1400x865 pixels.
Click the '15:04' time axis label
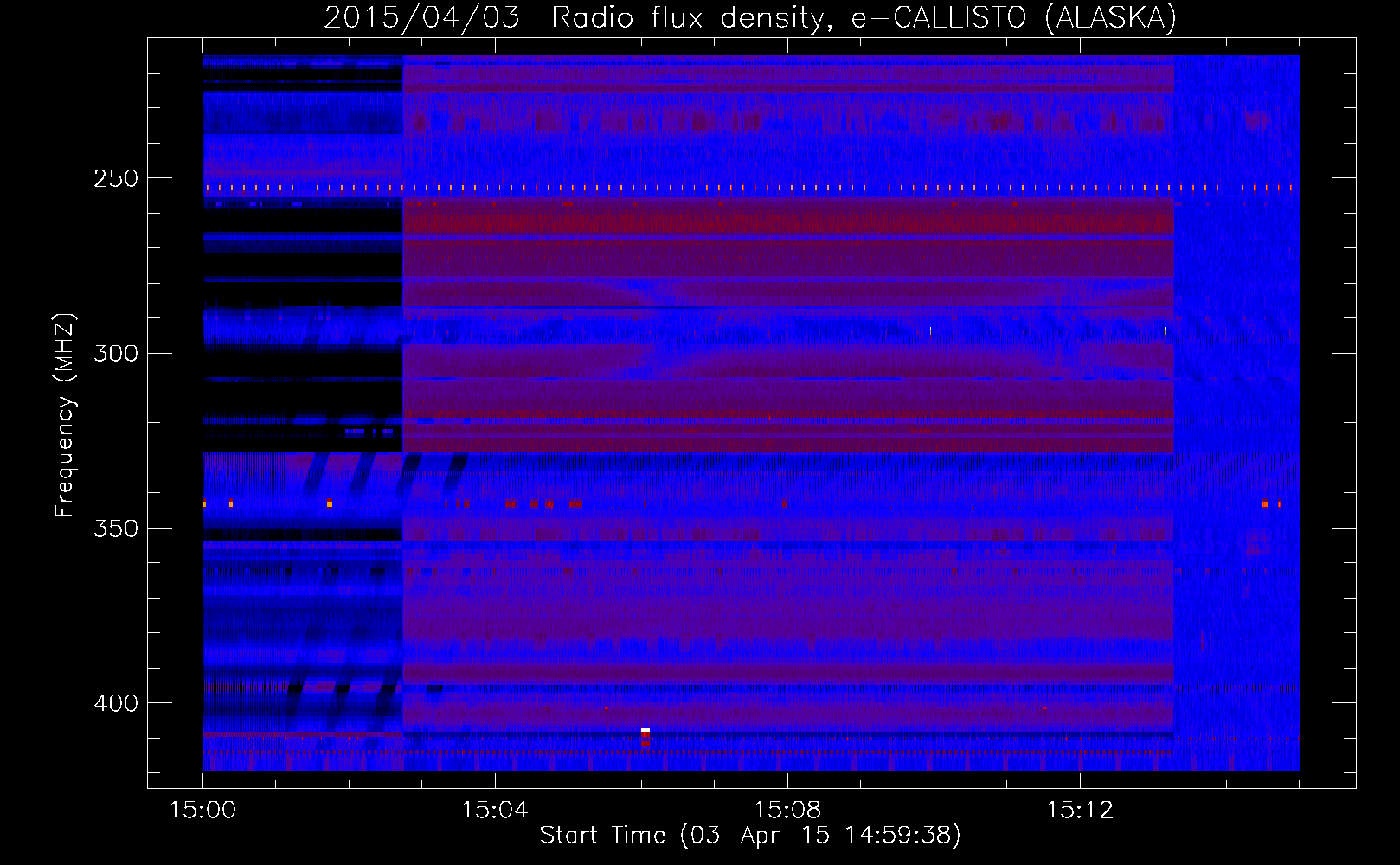[494, 810]
